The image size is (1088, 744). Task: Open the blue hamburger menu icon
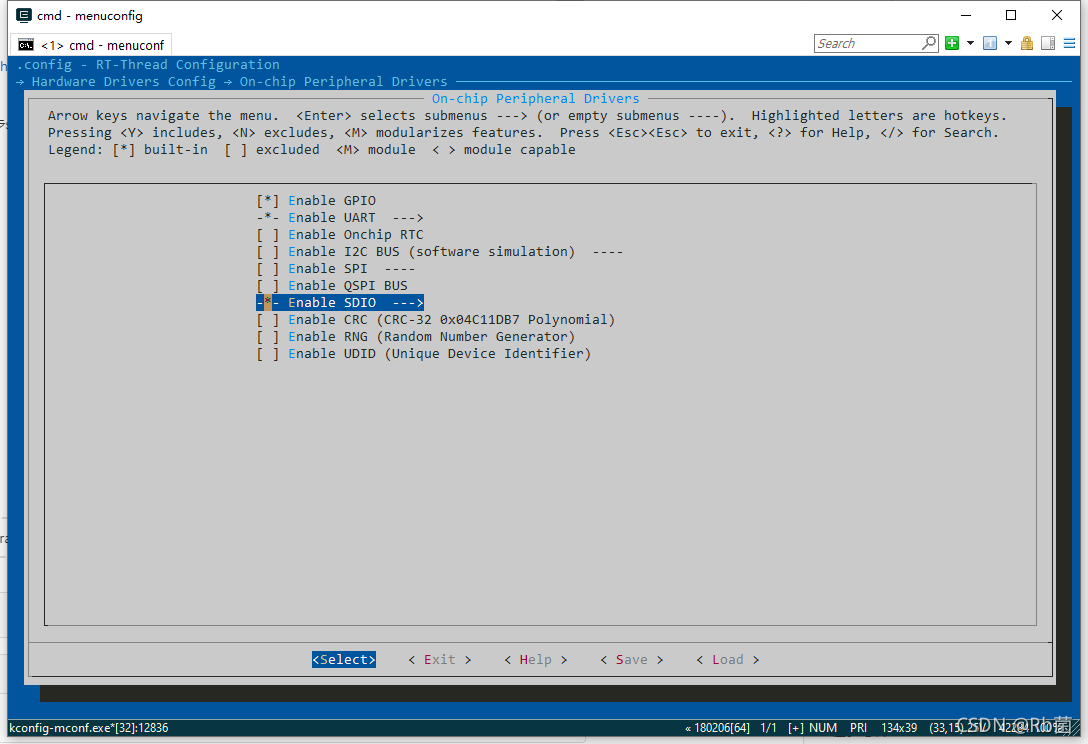[x=1069, y=43]
